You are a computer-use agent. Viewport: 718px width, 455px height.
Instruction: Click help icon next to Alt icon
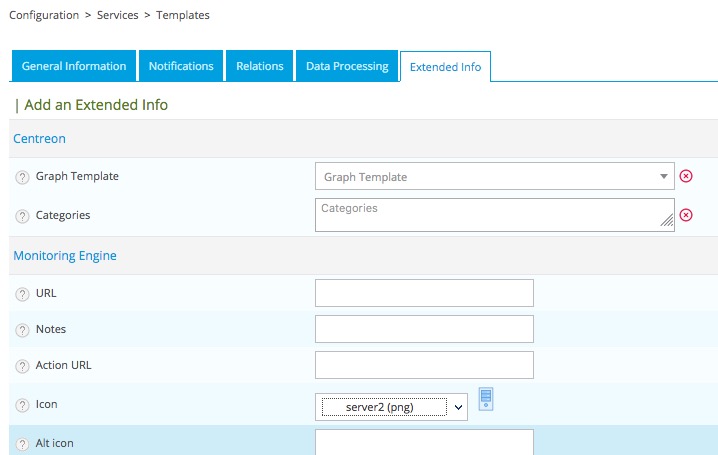pos(22,443)
